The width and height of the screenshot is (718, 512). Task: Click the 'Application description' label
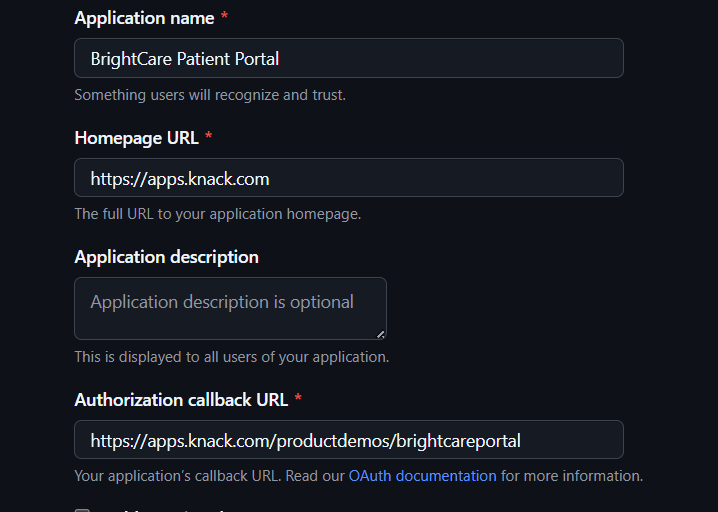click(167, 257)
